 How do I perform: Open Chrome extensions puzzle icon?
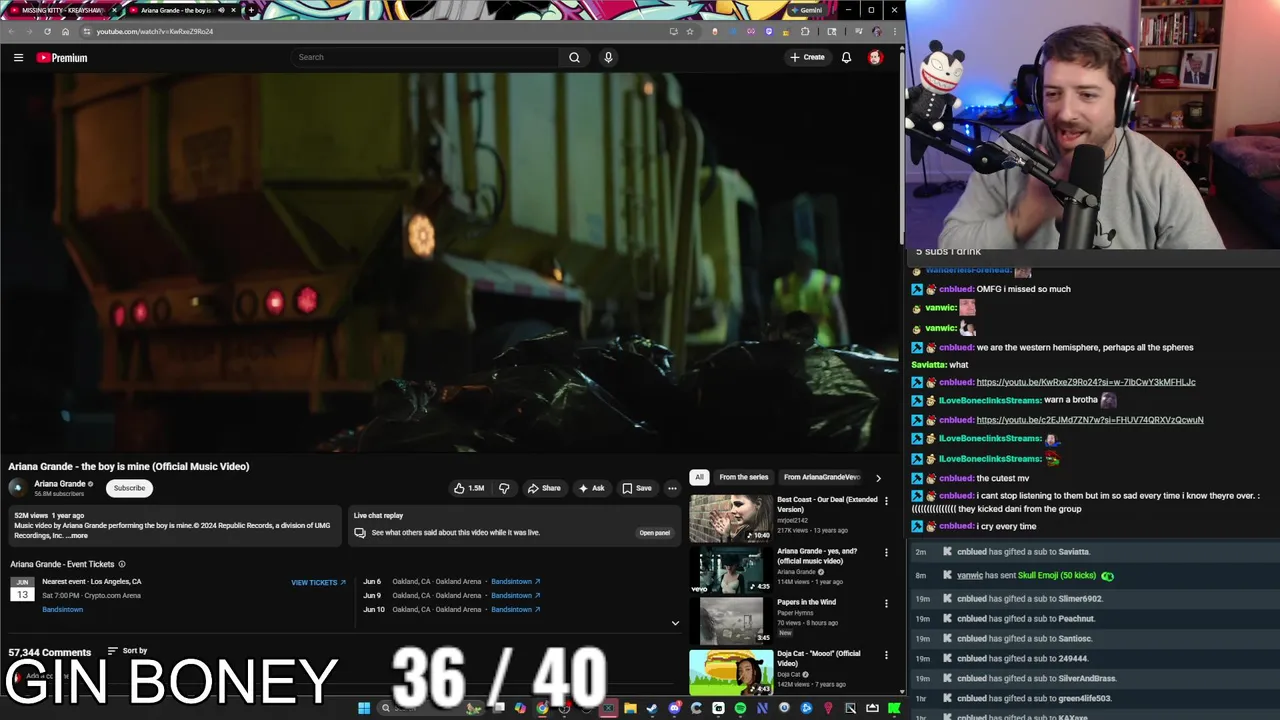click(805, 31)
